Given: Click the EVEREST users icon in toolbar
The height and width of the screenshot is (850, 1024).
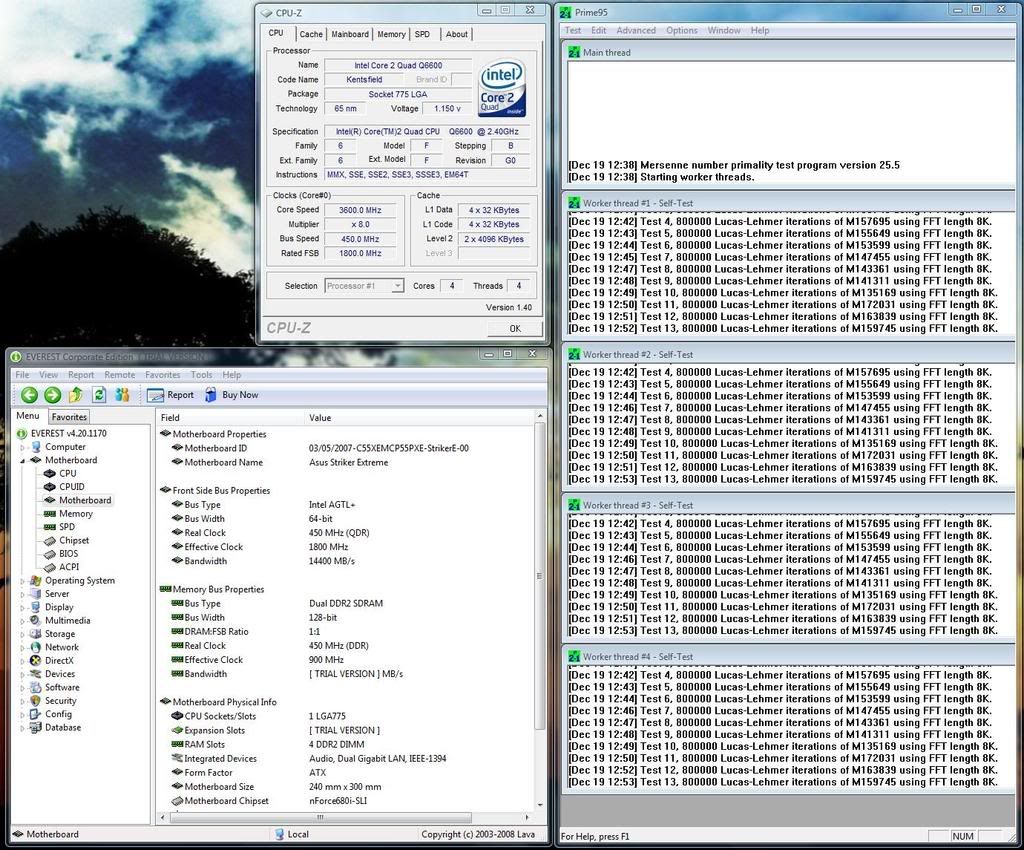Looking at the screenshot, I should tap(122, 394).
